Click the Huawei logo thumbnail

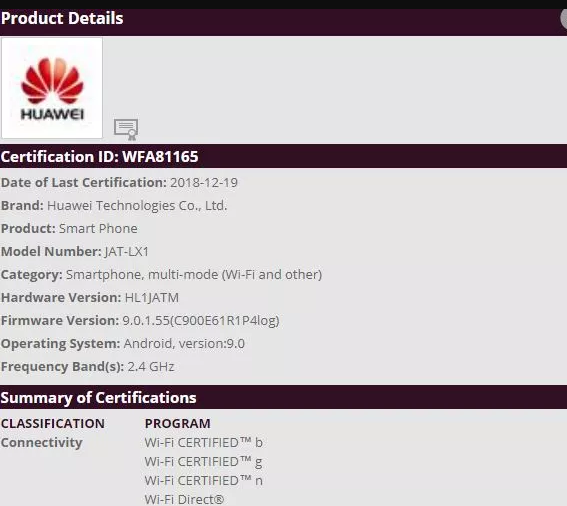coord(52,88)
